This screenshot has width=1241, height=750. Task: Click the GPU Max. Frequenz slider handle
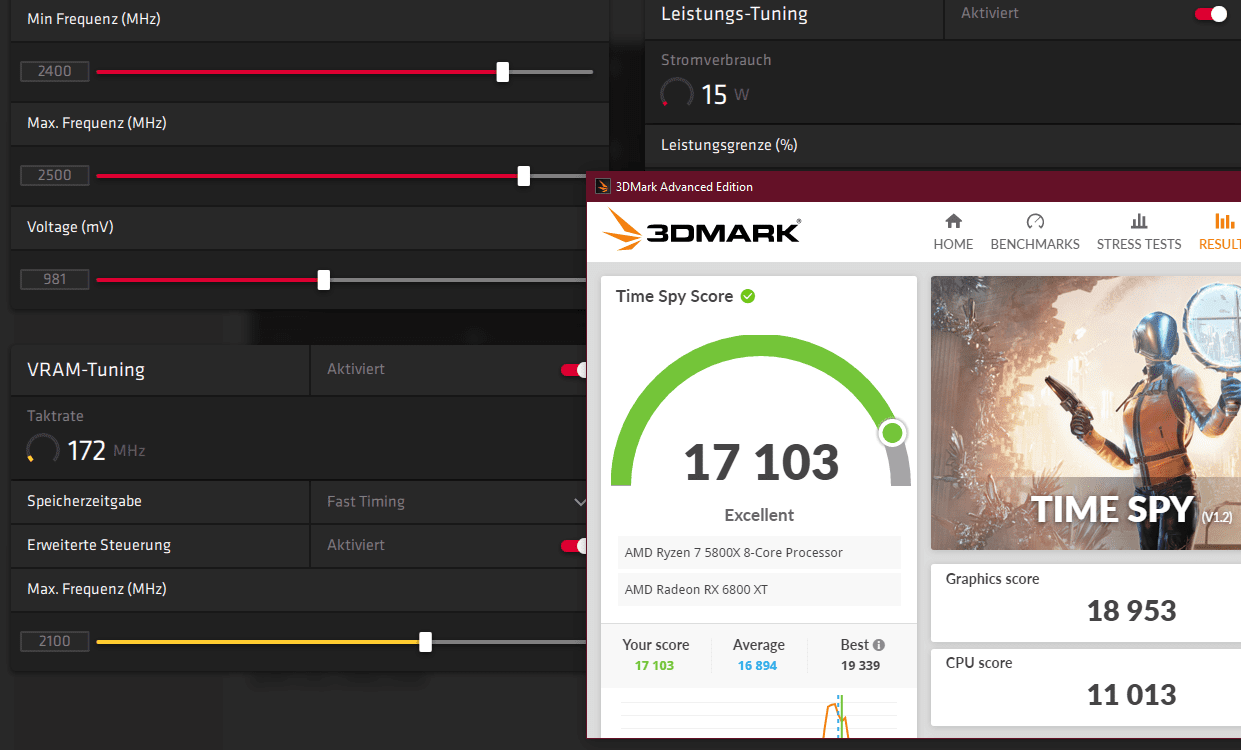click(524, 176)
